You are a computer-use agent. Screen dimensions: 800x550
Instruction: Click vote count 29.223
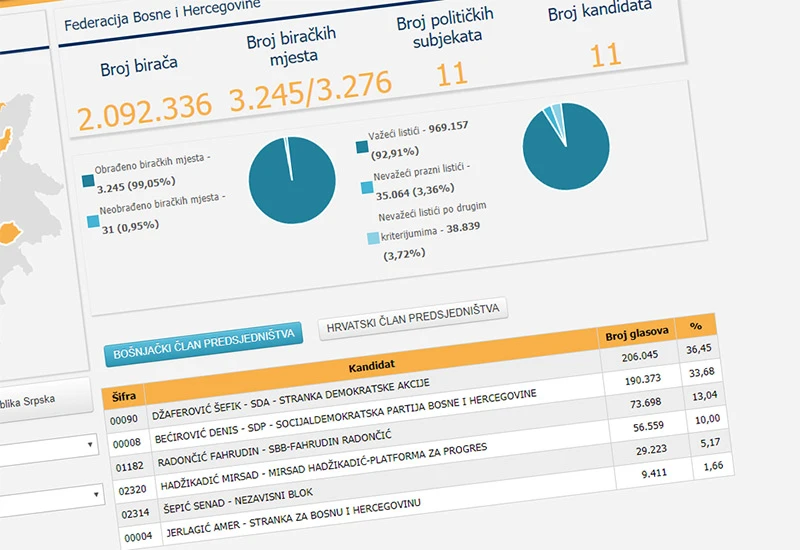click(652, 450)
